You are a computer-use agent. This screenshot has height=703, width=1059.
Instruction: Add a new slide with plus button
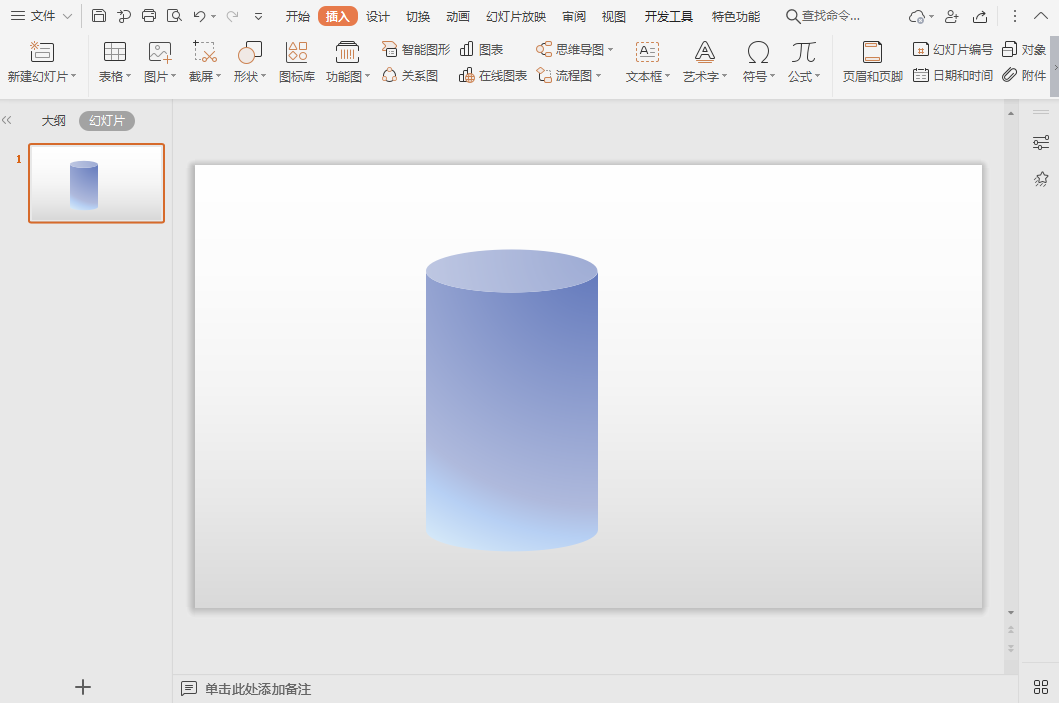click(x=84, y=687)
